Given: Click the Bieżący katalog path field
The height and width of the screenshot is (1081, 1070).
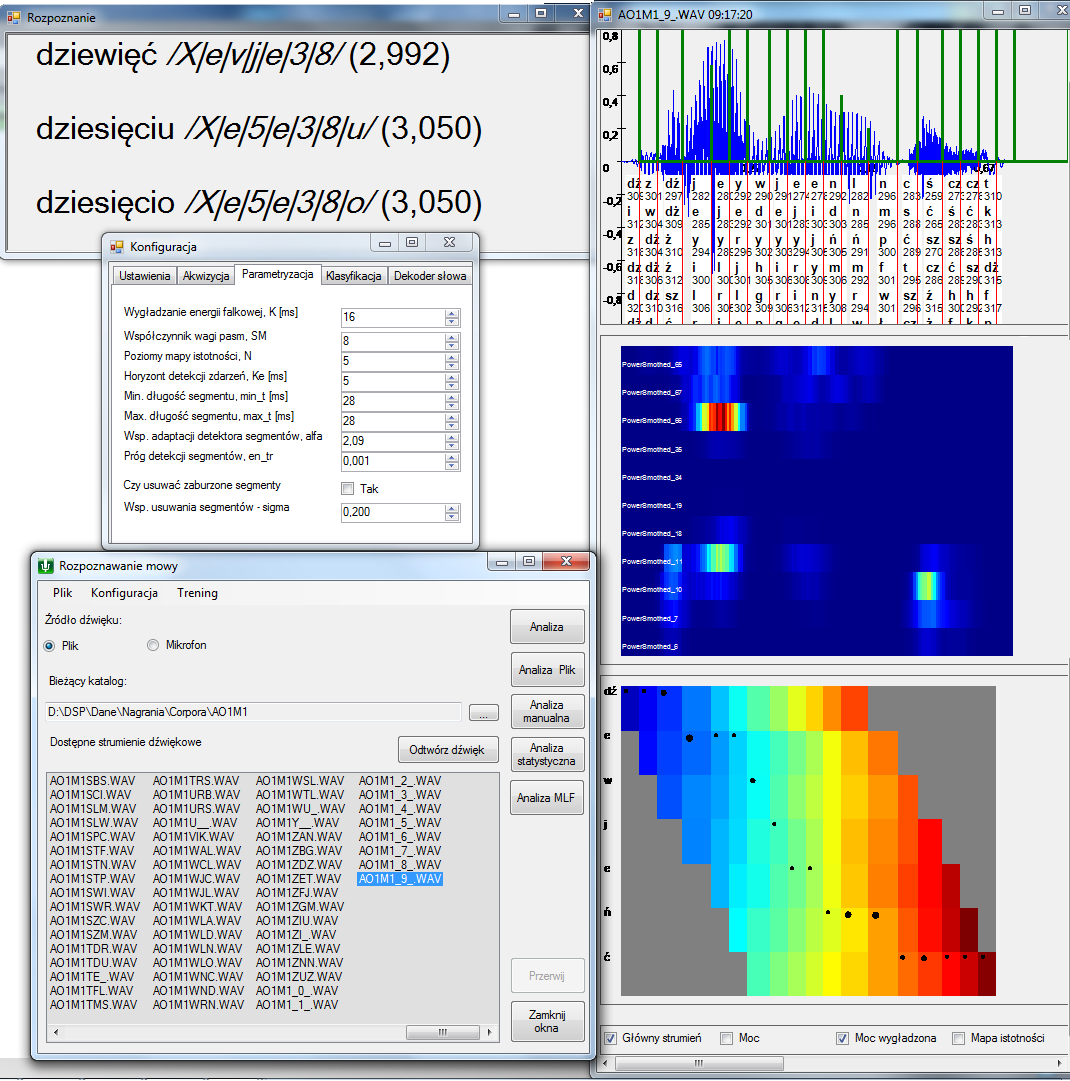Looking at the screenshot, I should (253, 712).
